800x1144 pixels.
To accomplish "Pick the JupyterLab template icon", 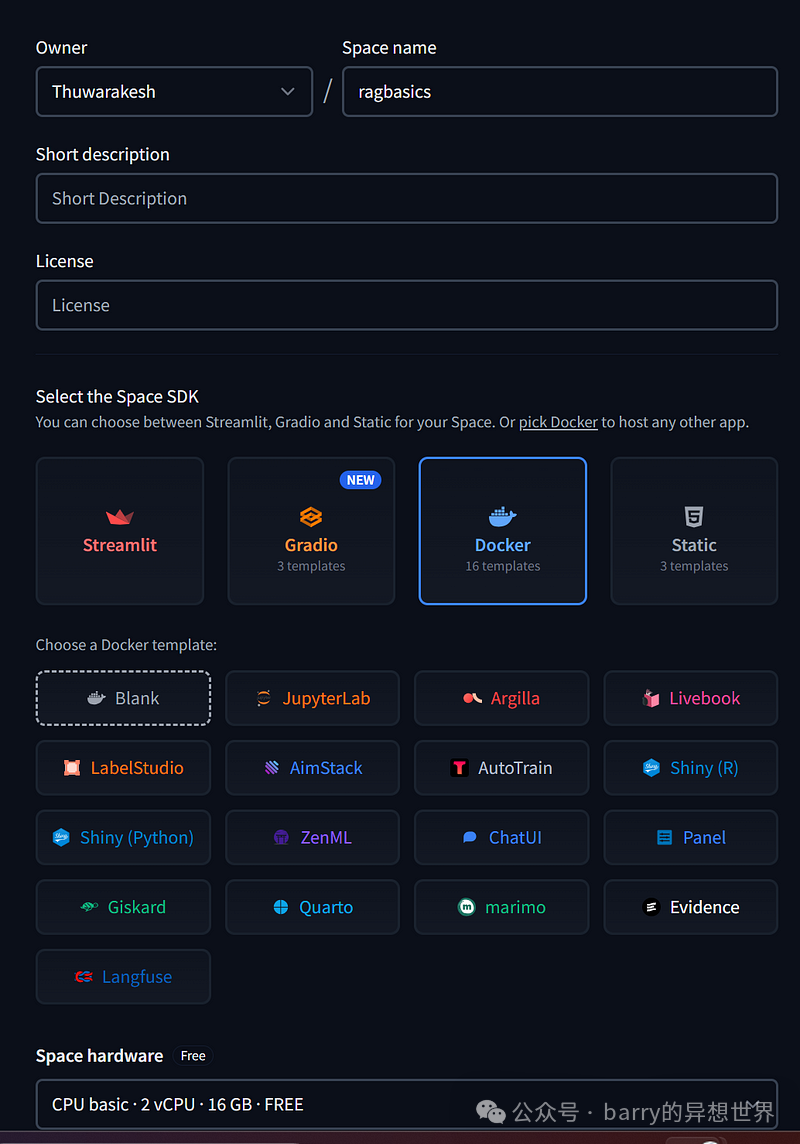I will click(x=264, y=699).
